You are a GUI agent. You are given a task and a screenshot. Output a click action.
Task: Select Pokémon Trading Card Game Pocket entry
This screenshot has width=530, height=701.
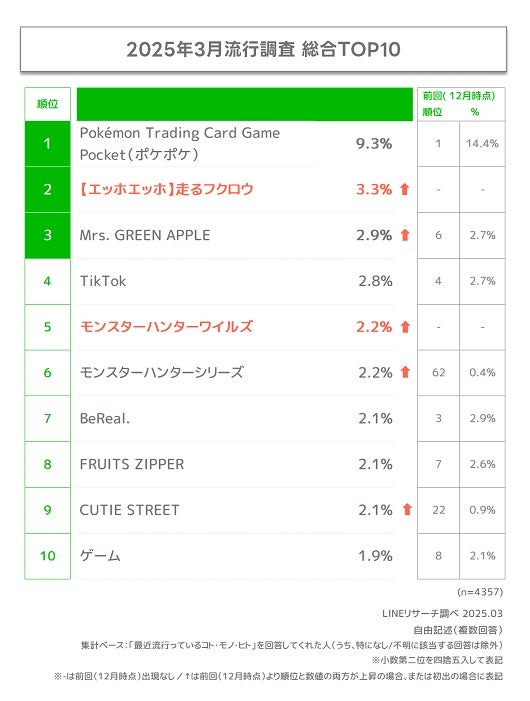pos(180,144)
